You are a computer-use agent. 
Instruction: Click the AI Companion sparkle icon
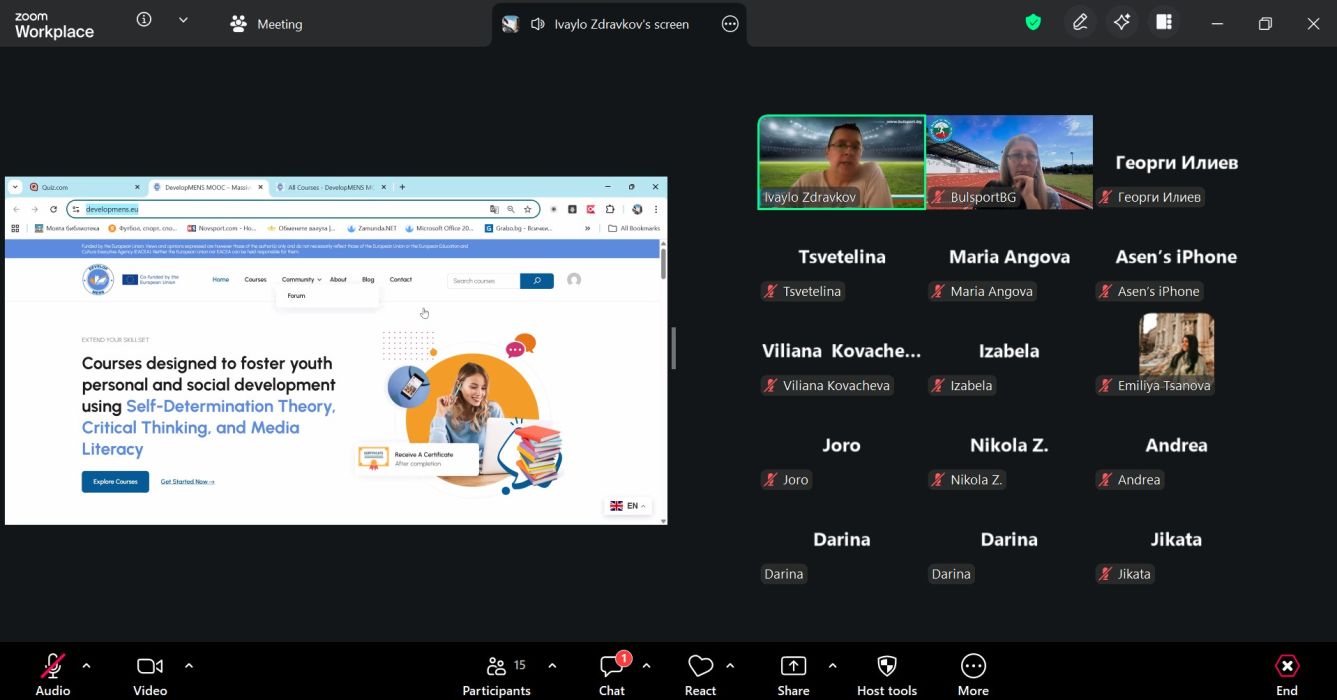1122,22
